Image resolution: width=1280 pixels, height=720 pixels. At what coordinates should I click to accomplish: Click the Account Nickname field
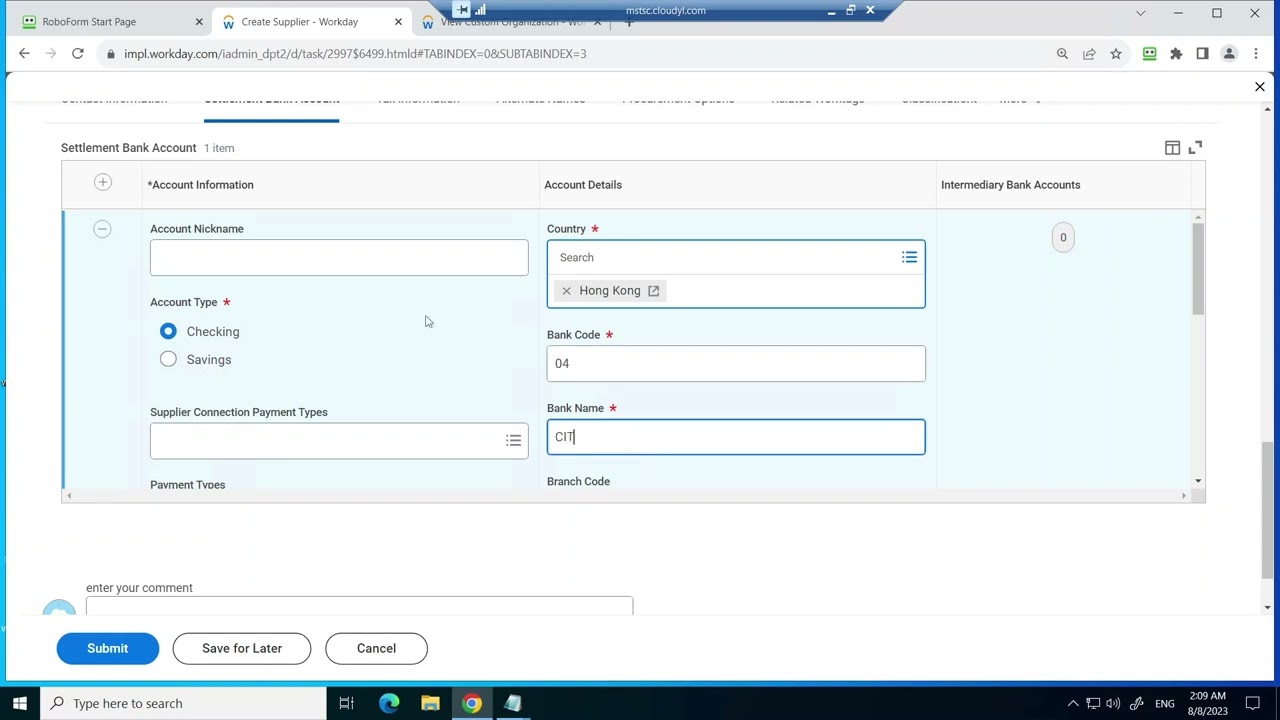[339, 258]
